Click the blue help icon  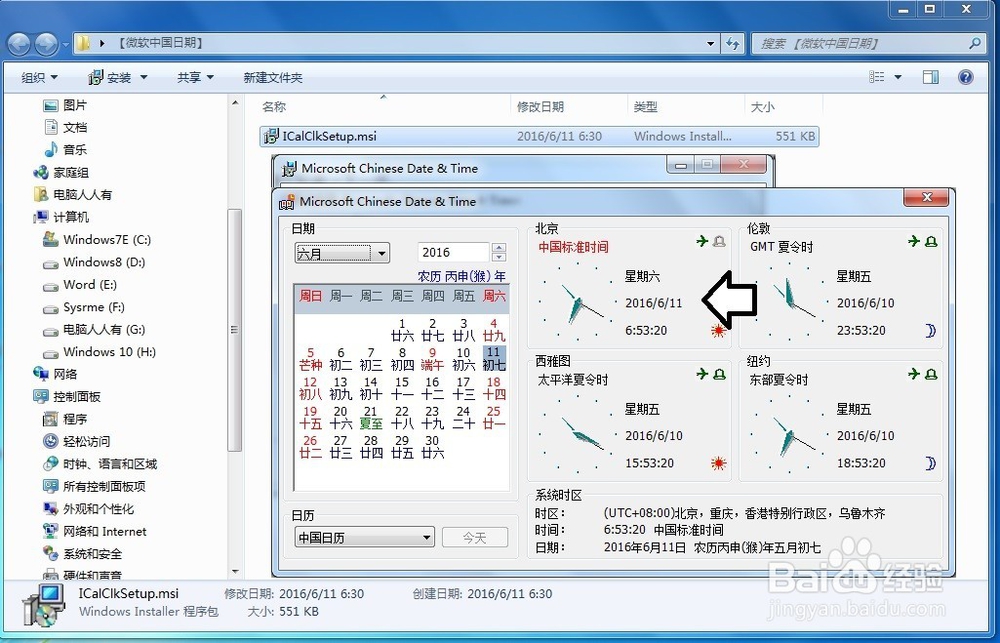966,77
